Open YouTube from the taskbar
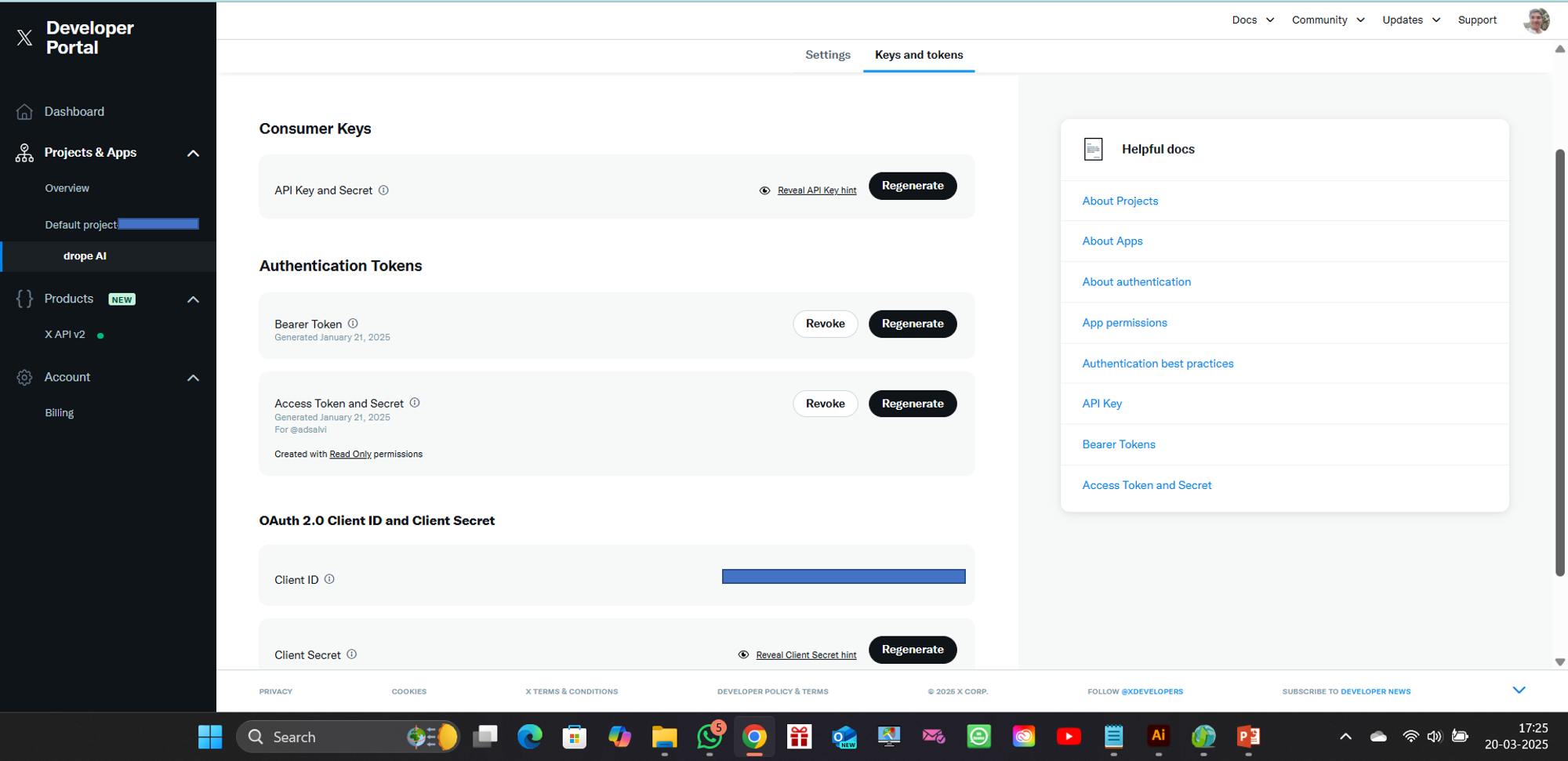The height and width of the screenshot is (761, 1568). (x=1069, y=737)
